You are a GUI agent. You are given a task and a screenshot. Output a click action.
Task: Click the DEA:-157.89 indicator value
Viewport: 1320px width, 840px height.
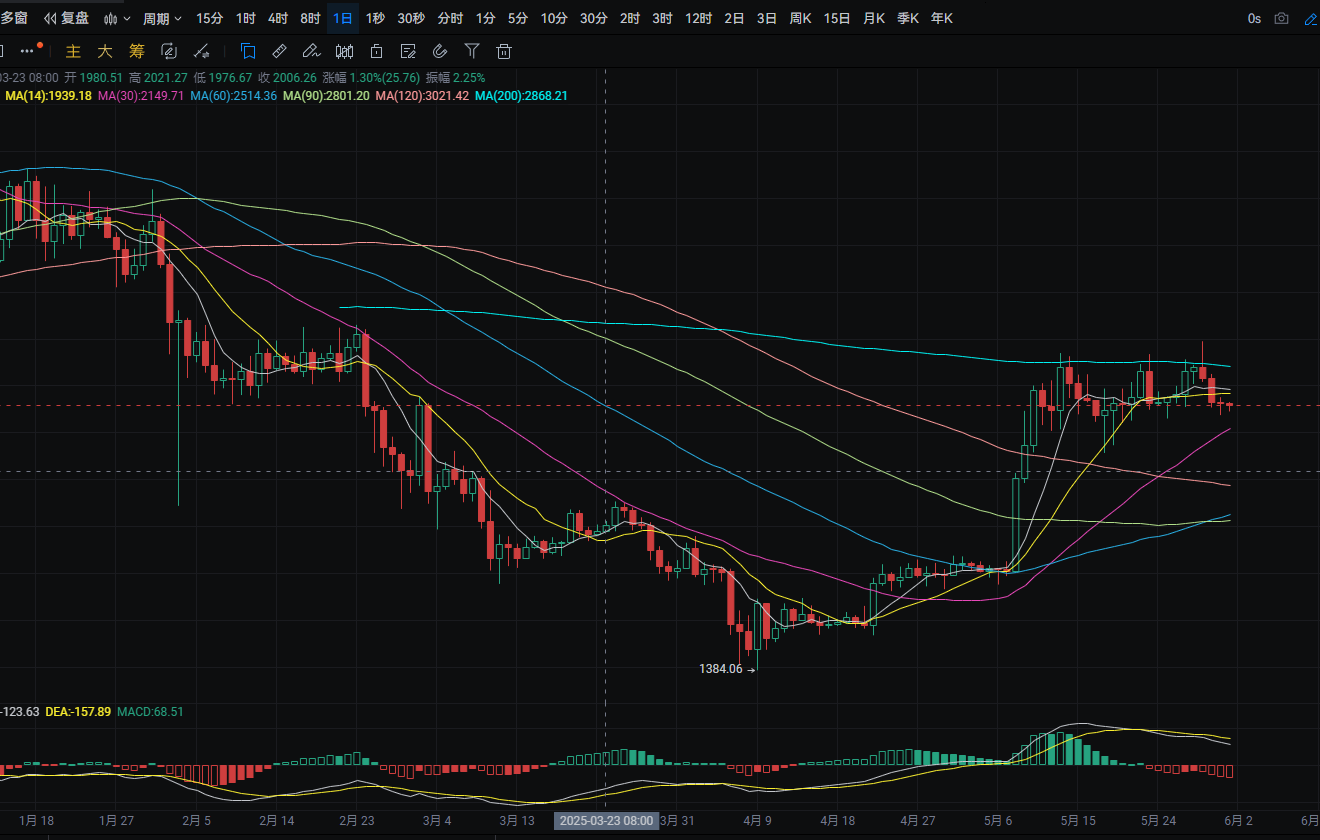[78, 712]
